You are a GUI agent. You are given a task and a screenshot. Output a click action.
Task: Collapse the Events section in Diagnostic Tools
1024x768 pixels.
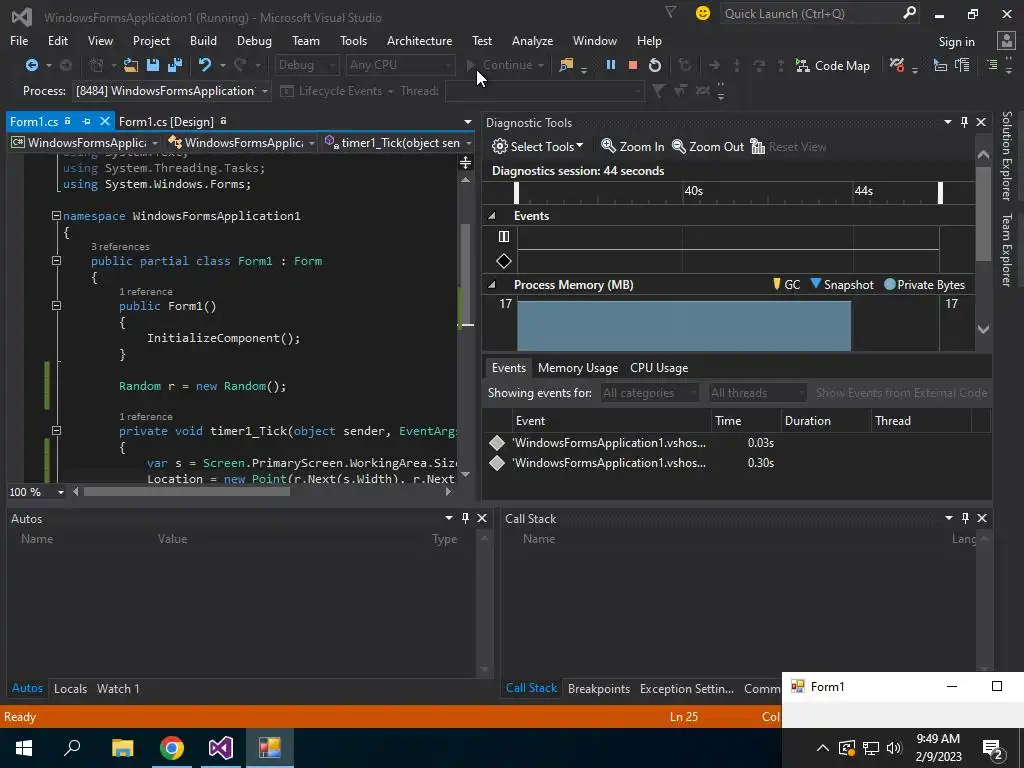click(492, 216)
